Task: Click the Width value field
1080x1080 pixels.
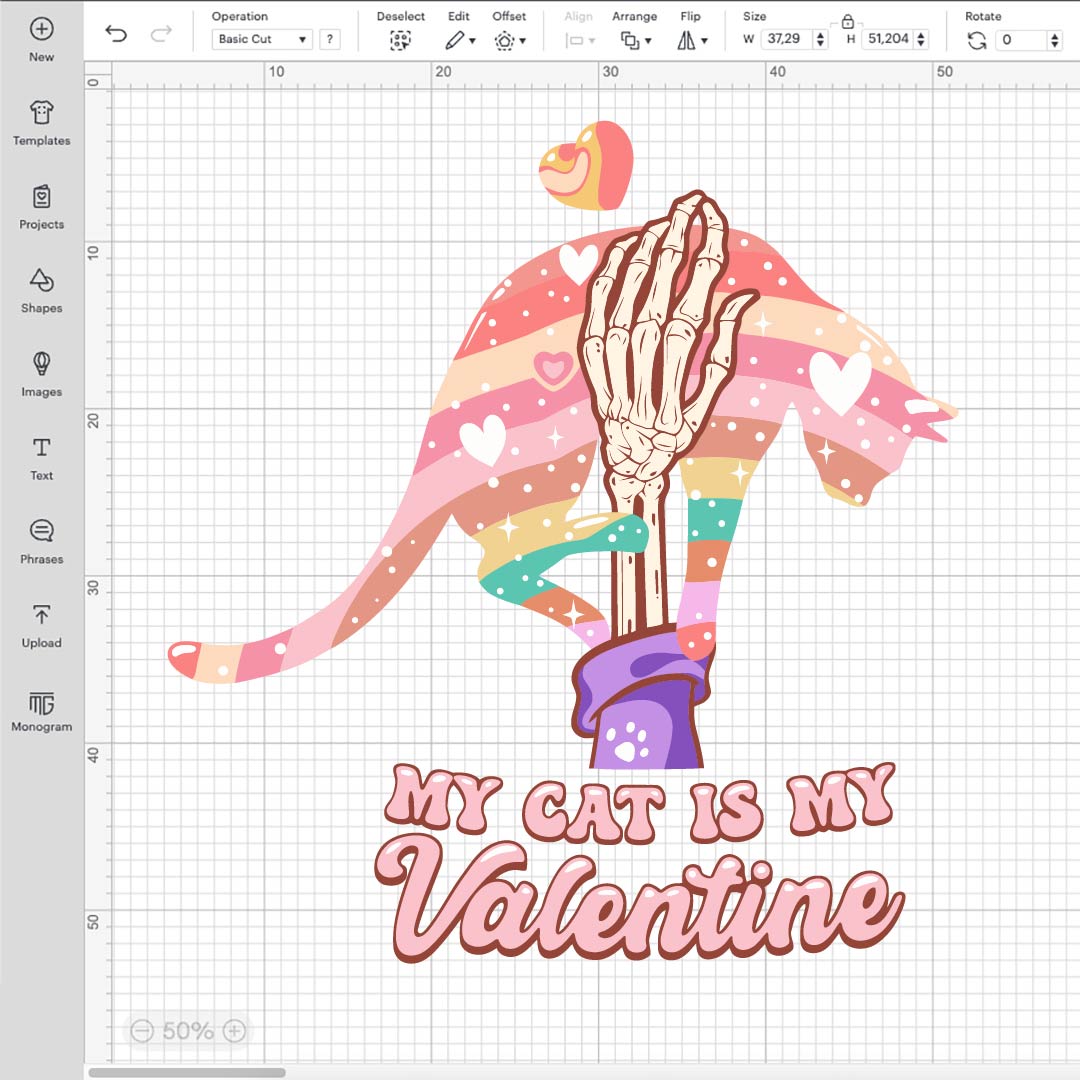Action: [787, 39]
